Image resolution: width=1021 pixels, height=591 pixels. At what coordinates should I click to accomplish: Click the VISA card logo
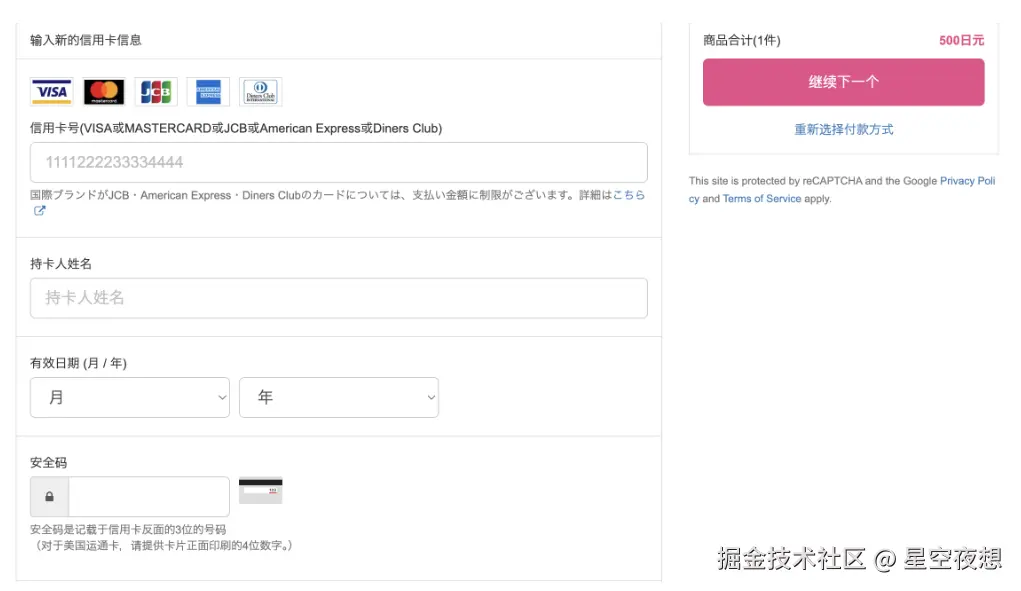tap(52, 92)
